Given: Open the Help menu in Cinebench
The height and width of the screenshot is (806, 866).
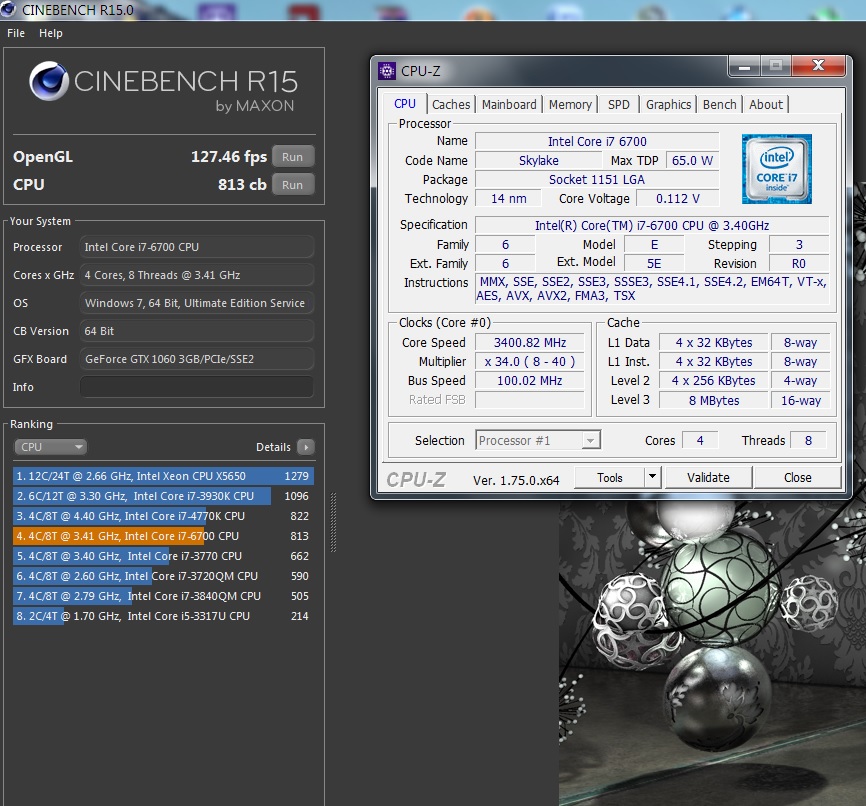Looking at the screenshot, I should 51,33.
